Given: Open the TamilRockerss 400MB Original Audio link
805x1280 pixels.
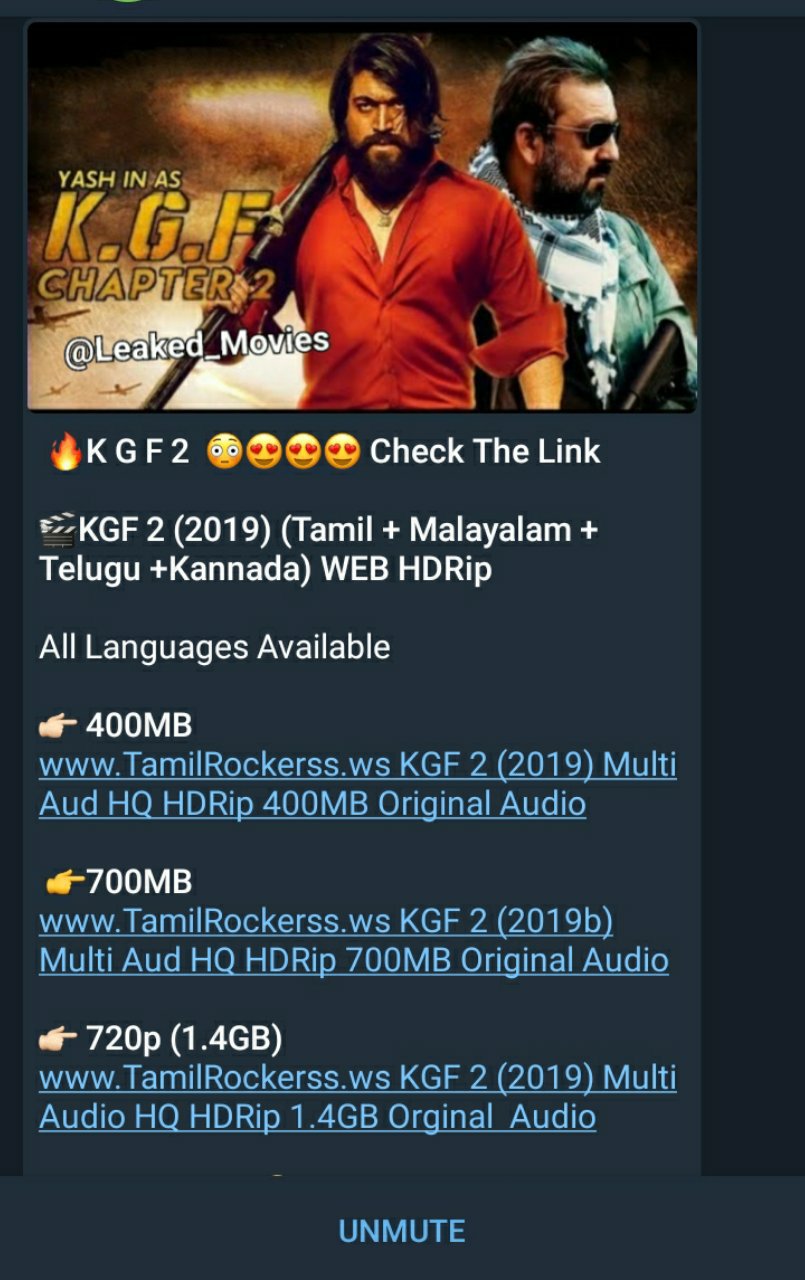Looking at the screenshot, I should 358,784.
